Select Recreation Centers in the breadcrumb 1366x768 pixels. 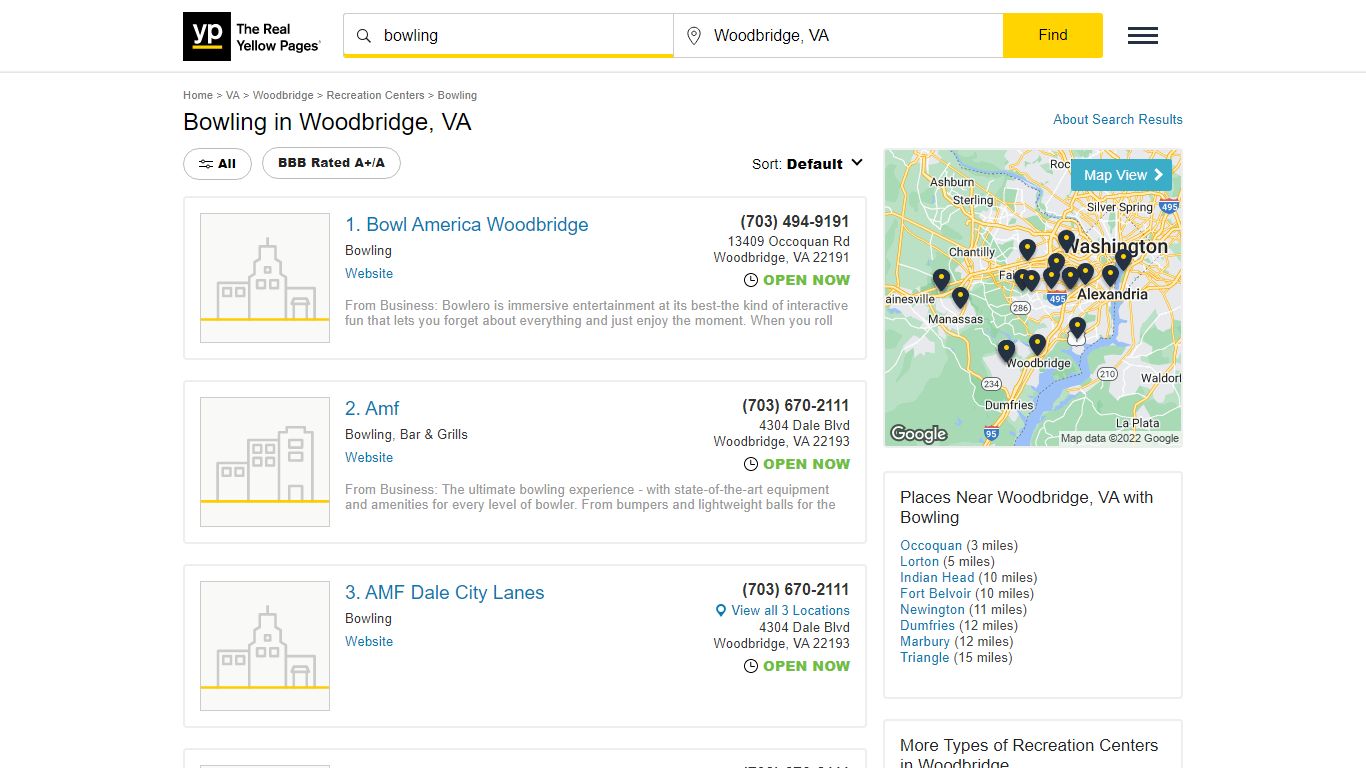(375, 95)
